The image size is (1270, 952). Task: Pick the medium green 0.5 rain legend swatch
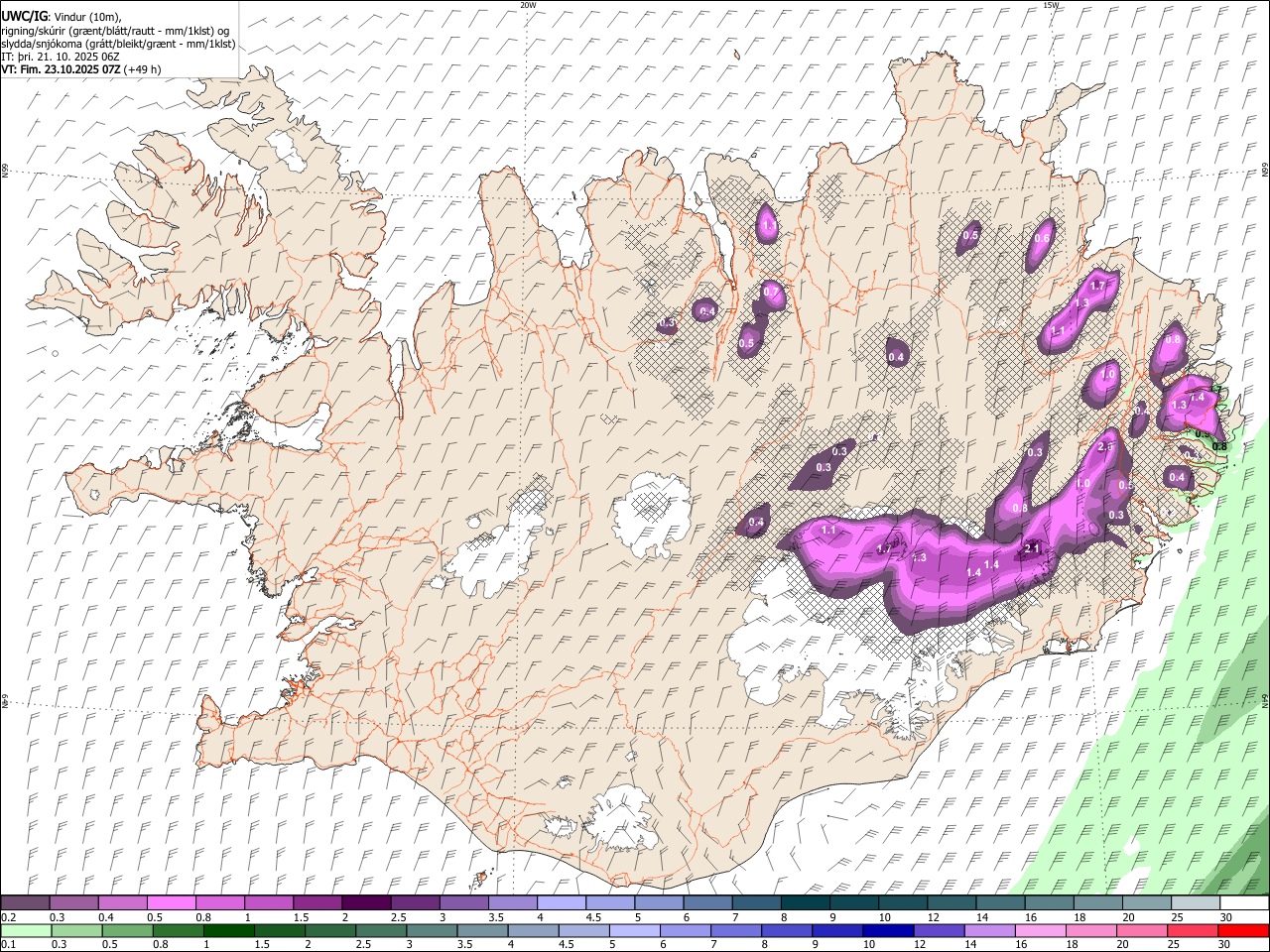pyautogui.click(x=127, y=931)
